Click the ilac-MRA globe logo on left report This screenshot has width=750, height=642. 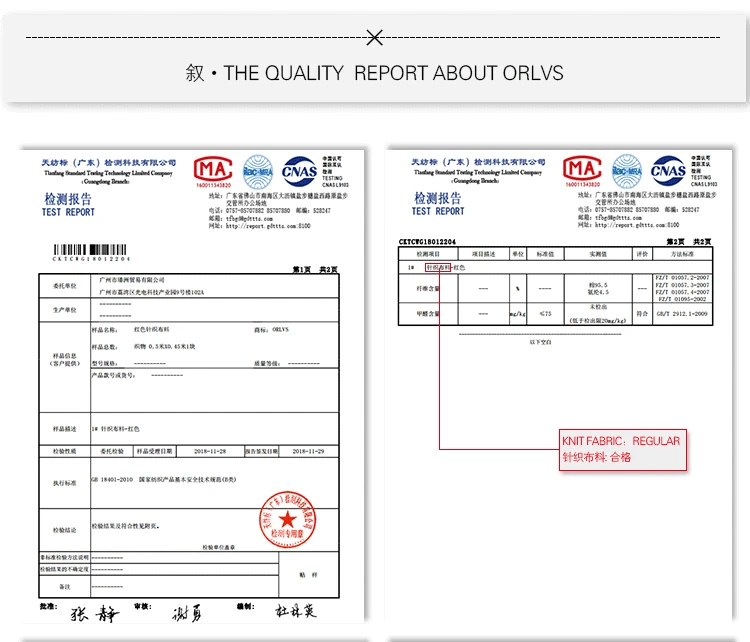click(258, 172)
